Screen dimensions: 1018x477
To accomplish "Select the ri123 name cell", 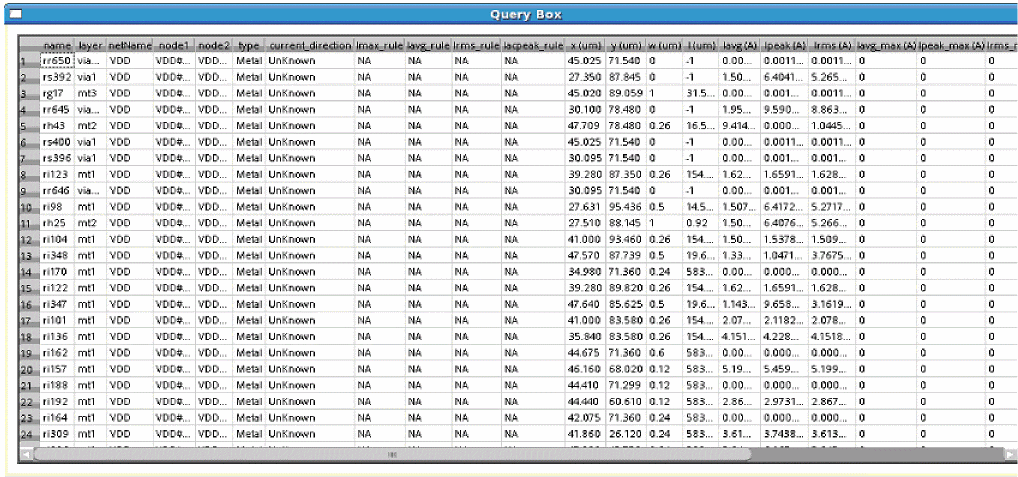I will click(57, 174).
